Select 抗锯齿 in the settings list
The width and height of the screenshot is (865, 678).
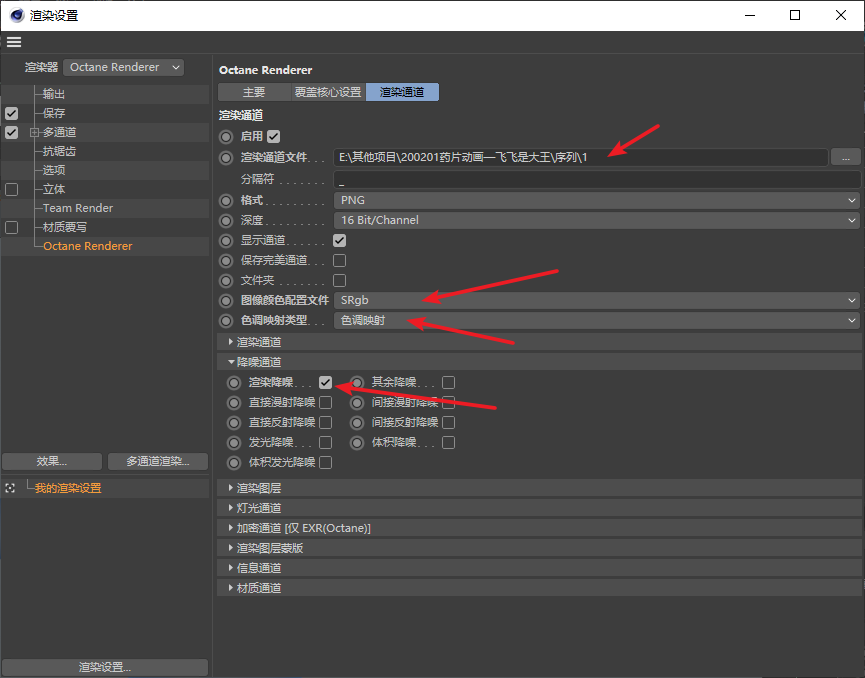click(x=60, y=151)
